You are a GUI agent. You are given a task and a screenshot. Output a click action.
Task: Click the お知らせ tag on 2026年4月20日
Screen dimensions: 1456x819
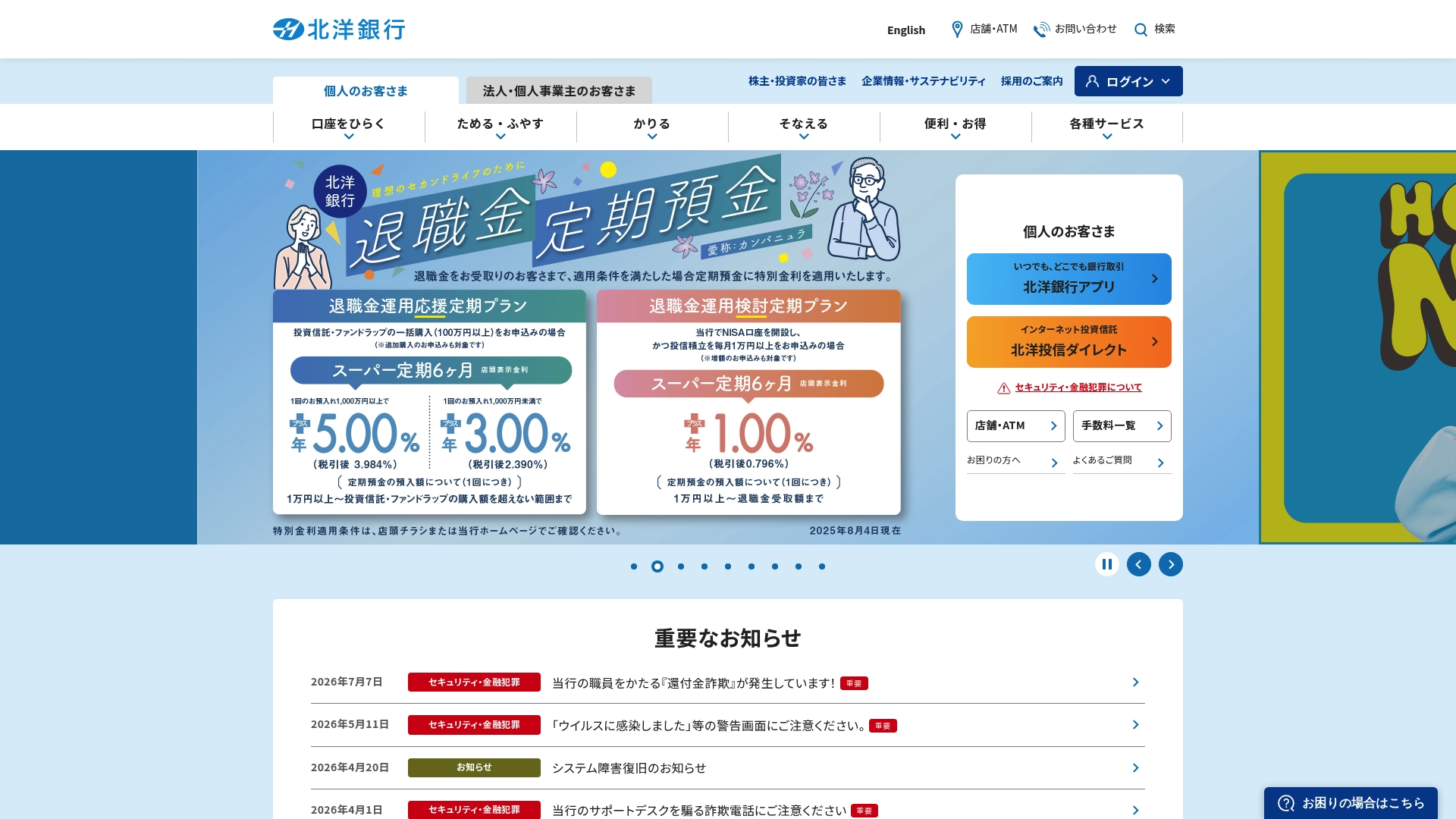[x=474, y=767]
